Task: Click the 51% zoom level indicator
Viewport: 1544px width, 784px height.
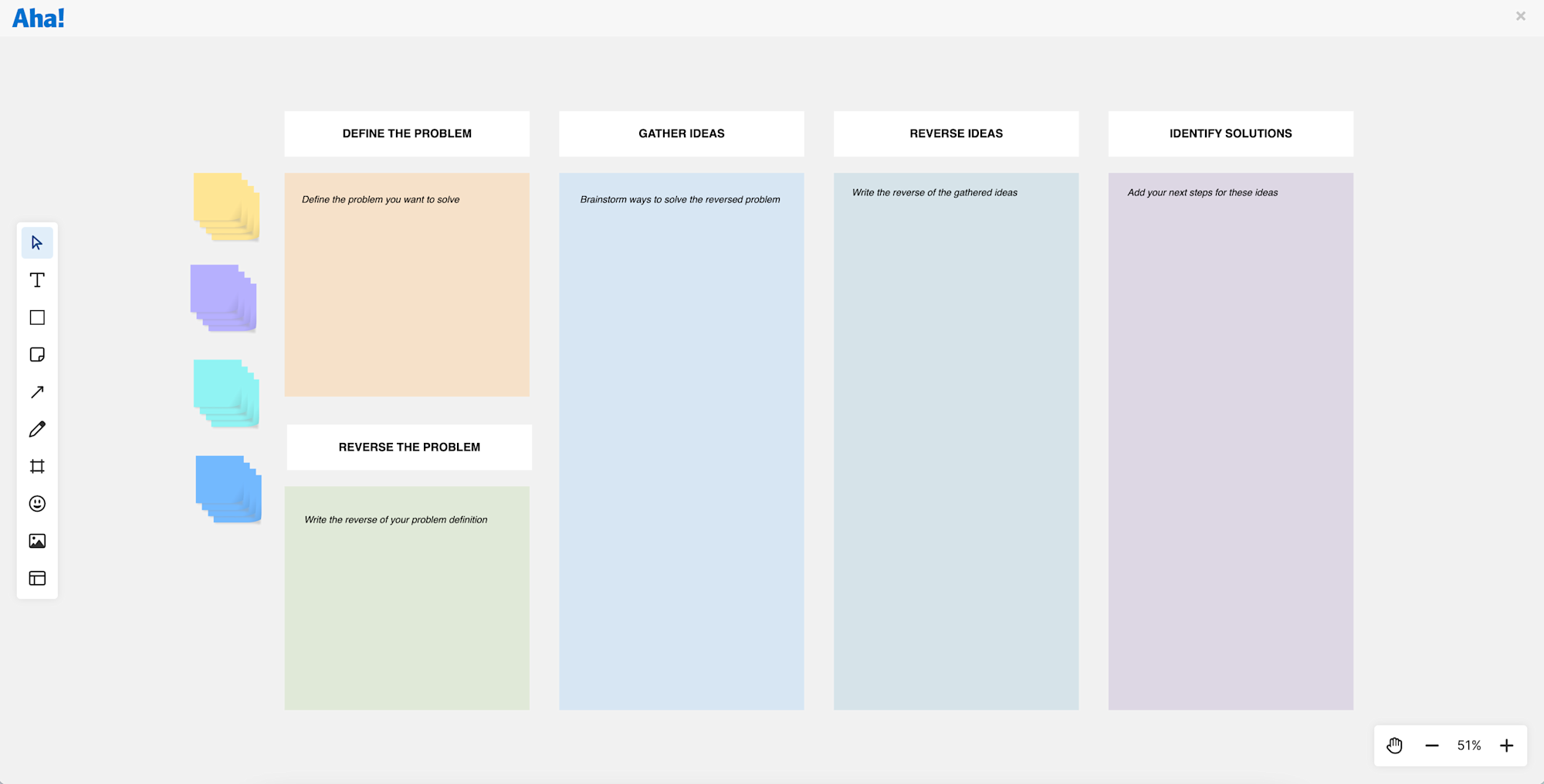Action: point(1468,745)
